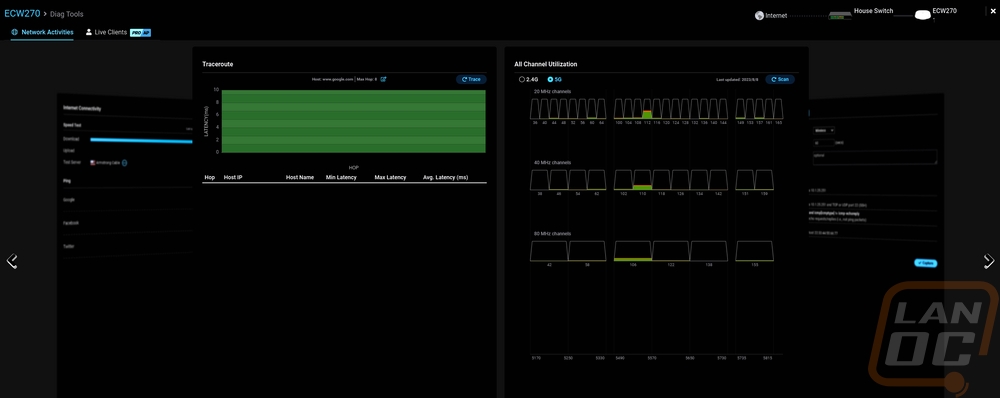
Task: Click the optional text field in right panel
Action: click(x=875, y=157)
